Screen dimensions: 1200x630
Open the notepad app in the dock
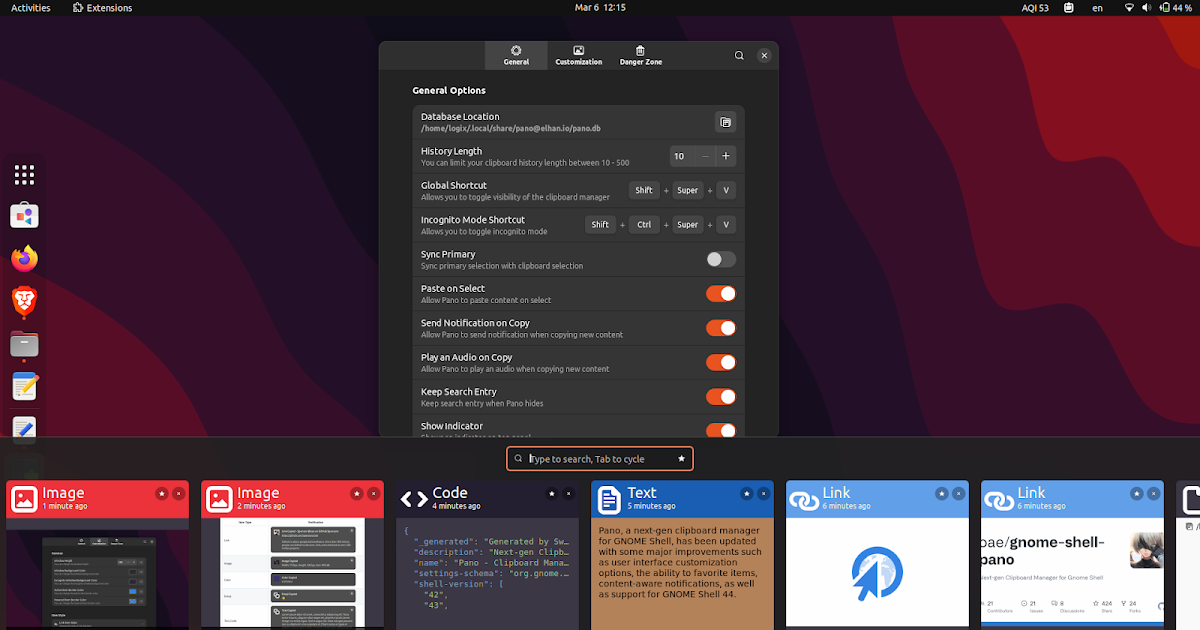click(x=25, y=386)
